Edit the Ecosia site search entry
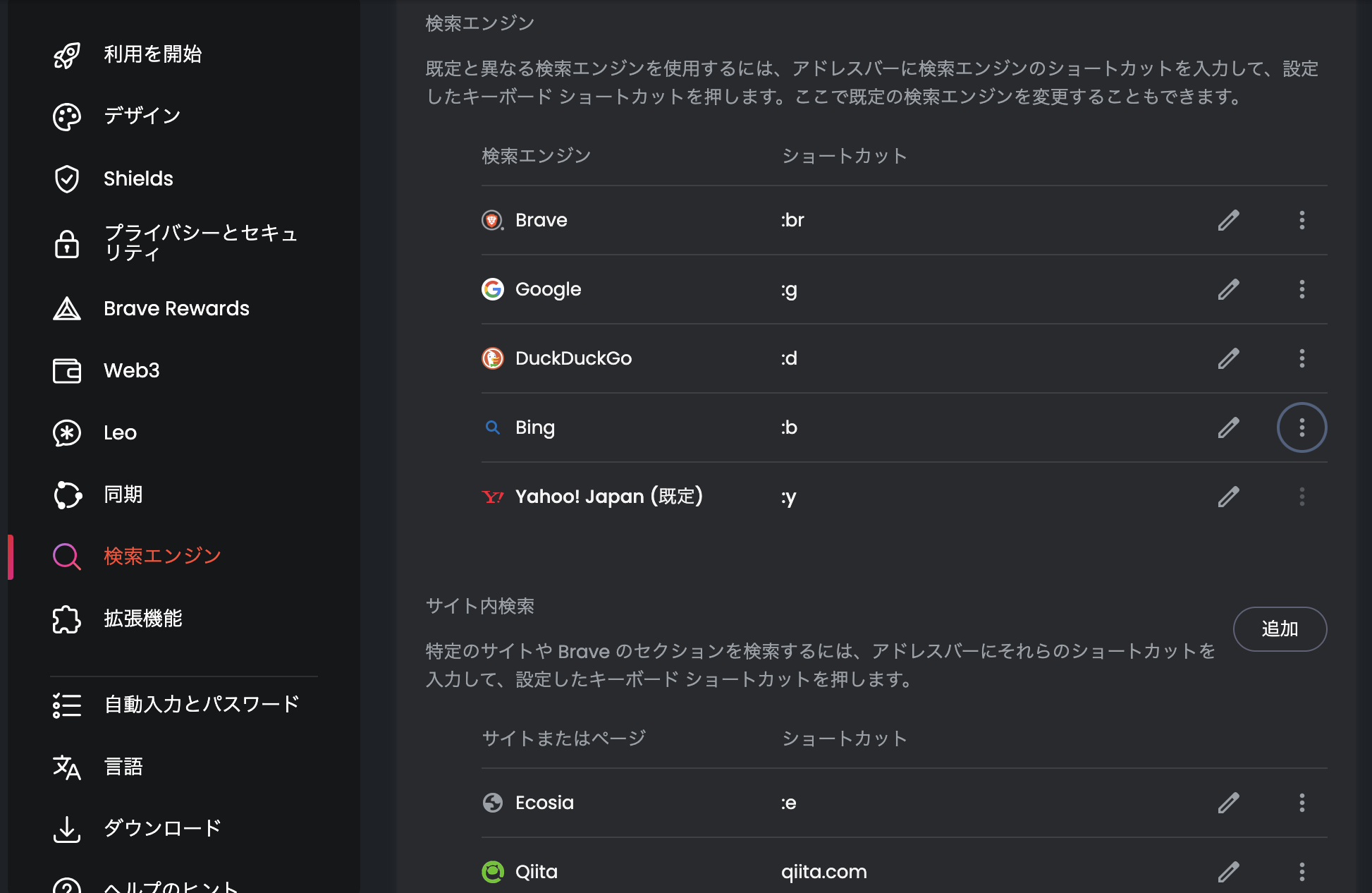The width and height of the screenshot is (1372, 893). (x=1229, y=803)
